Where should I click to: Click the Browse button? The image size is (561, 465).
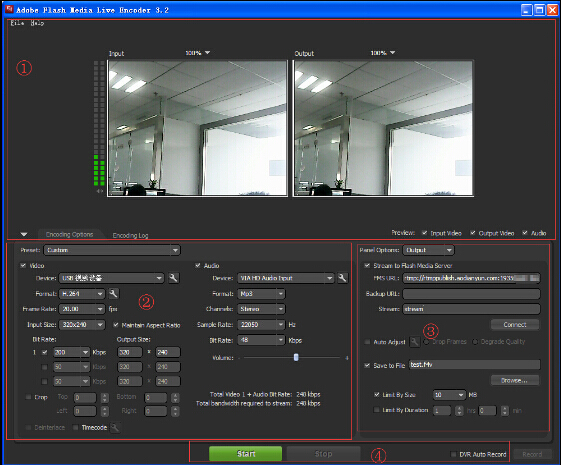[515, 380]
